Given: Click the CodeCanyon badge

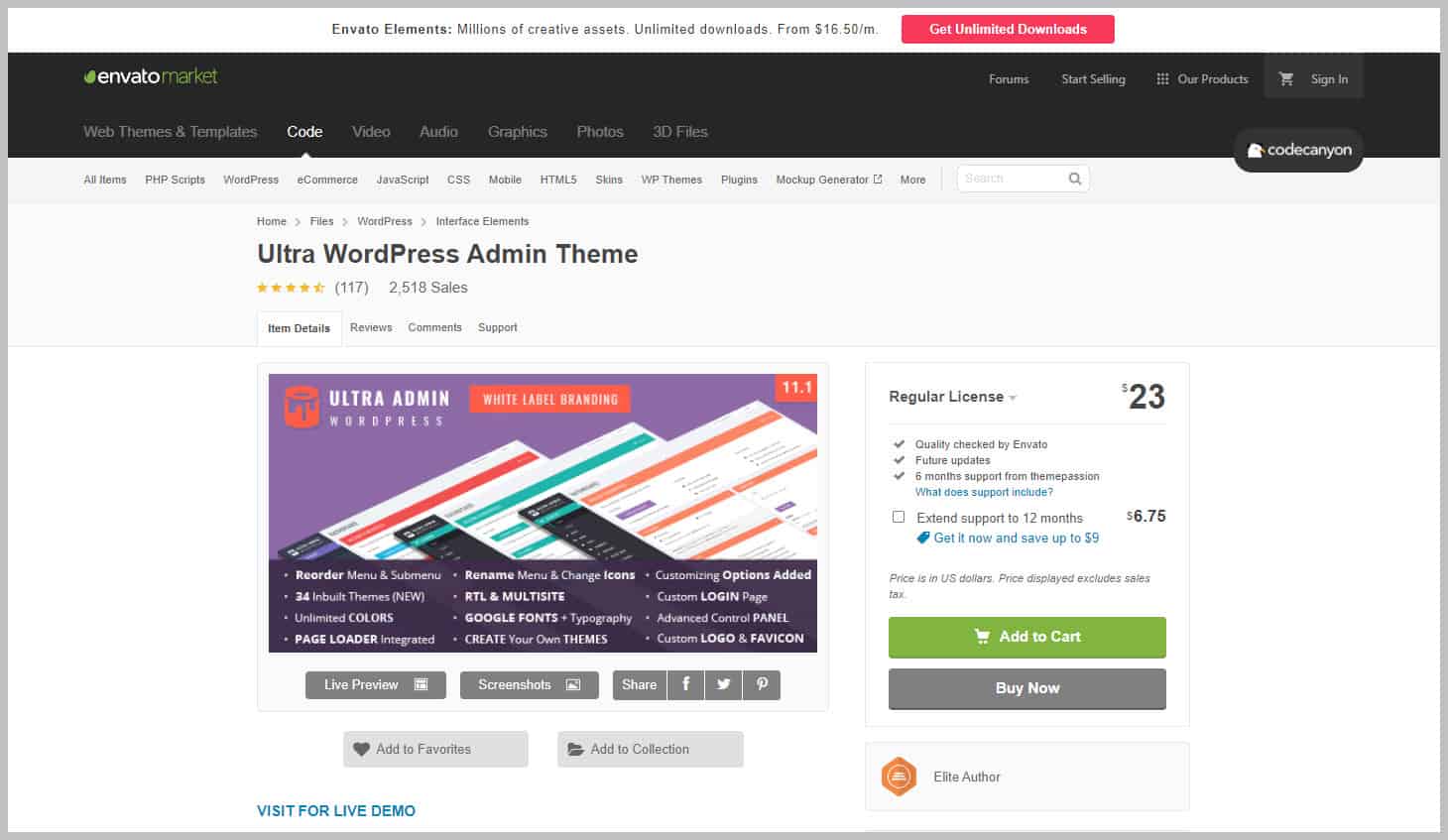Looking at the screenshot, I should click(x=1298, y=150).
